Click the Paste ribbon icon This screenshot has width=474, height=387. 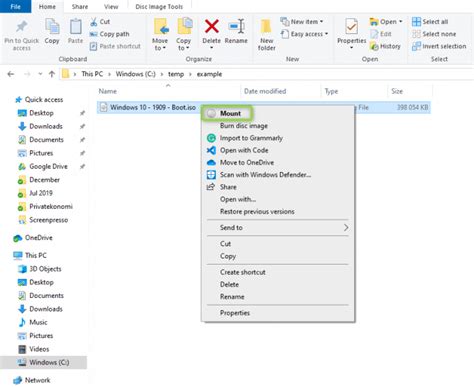(75, 27)
